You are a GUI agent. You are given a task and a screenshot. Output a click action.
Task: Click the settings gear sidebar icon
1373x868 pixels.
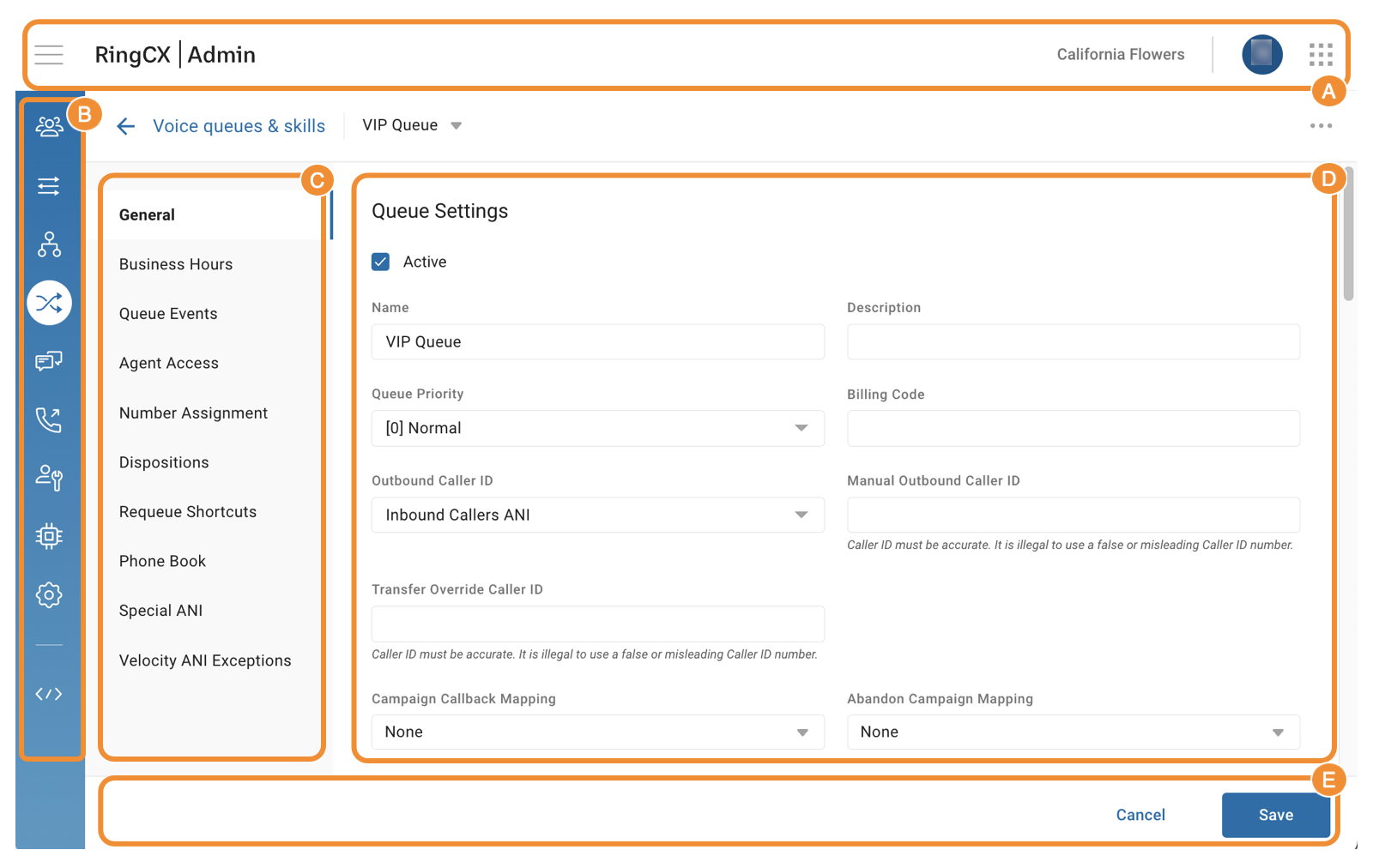[49, 594]
